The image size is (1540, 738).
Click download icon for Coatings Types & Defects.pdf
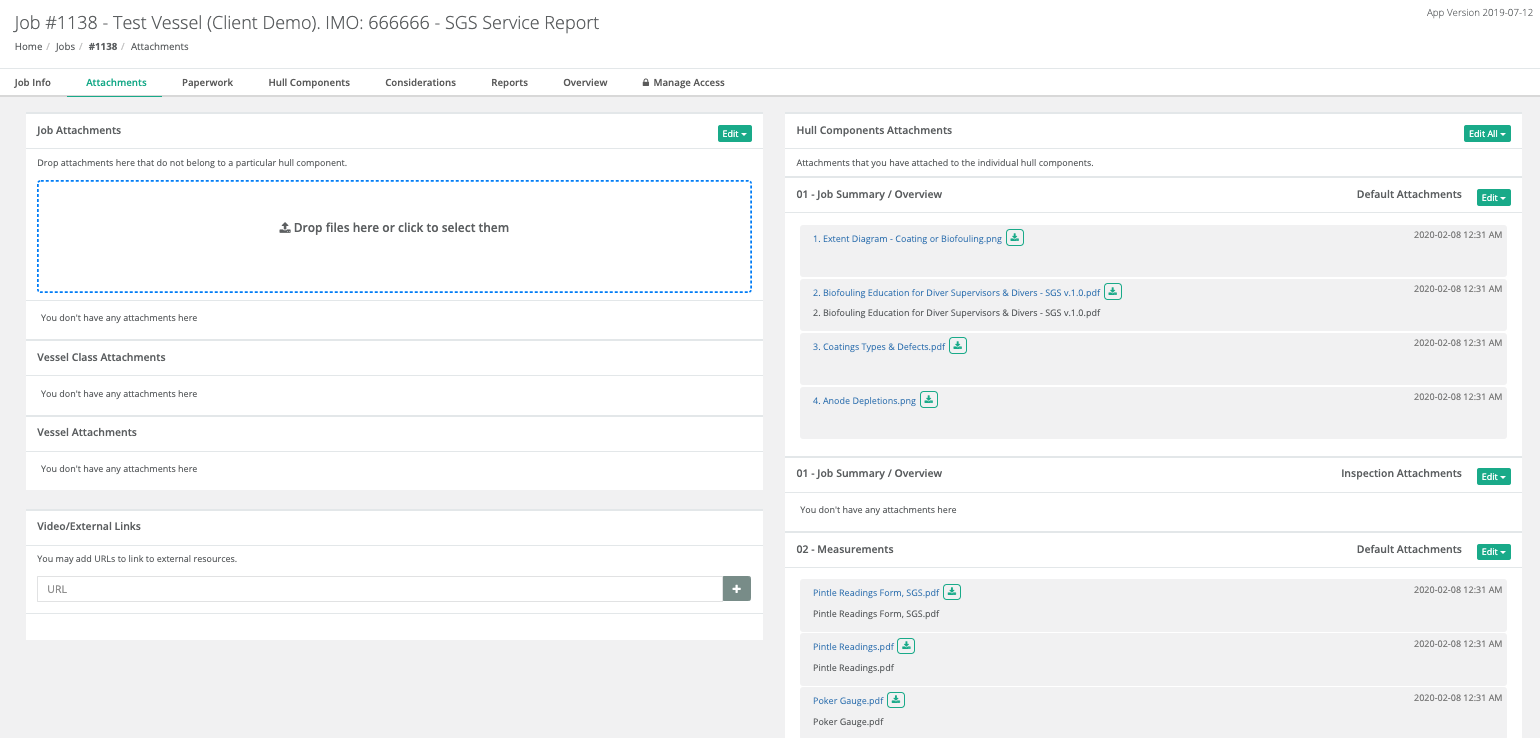coord(958,346)
